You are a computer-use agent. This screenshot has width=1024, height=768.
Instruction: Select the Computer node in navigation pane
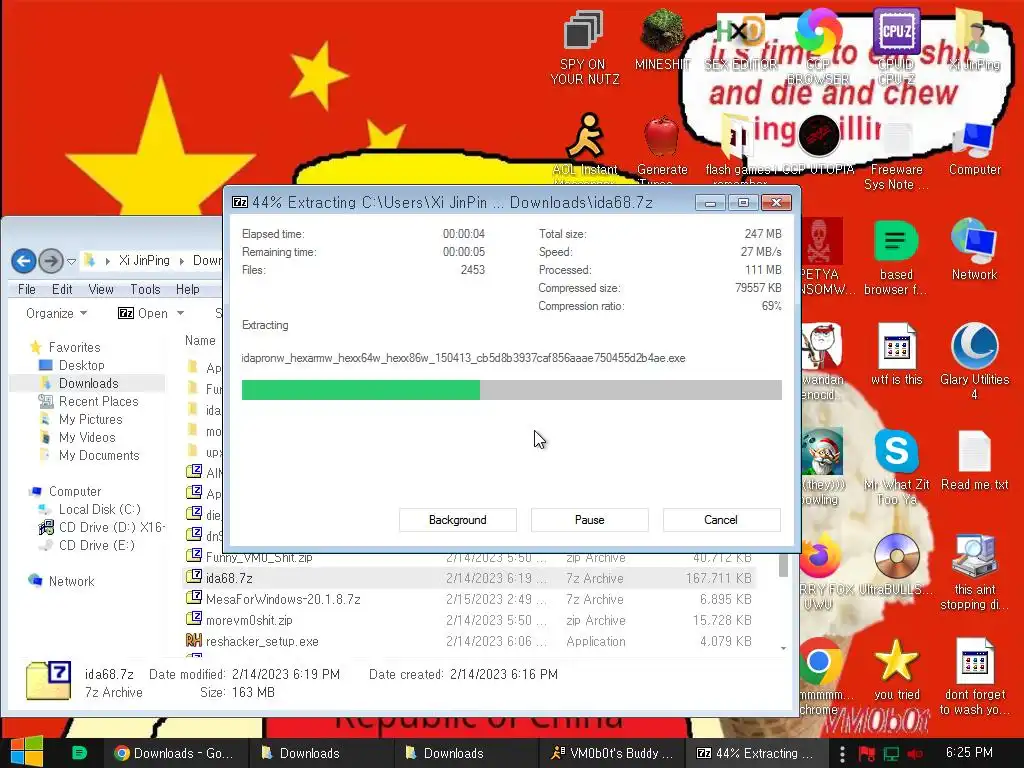(x=74, y=491)
